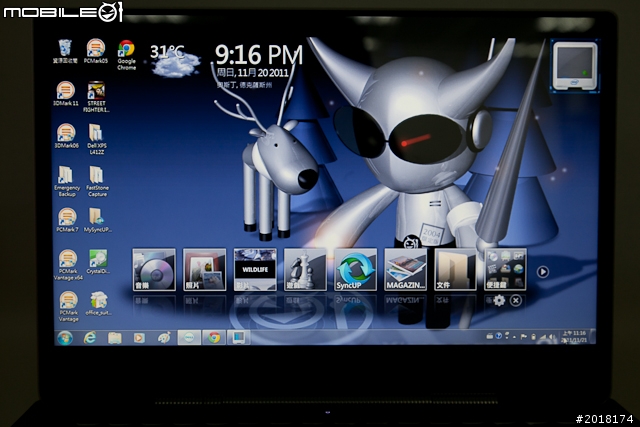Open dock settings gear icon

[x=499, y=301]
